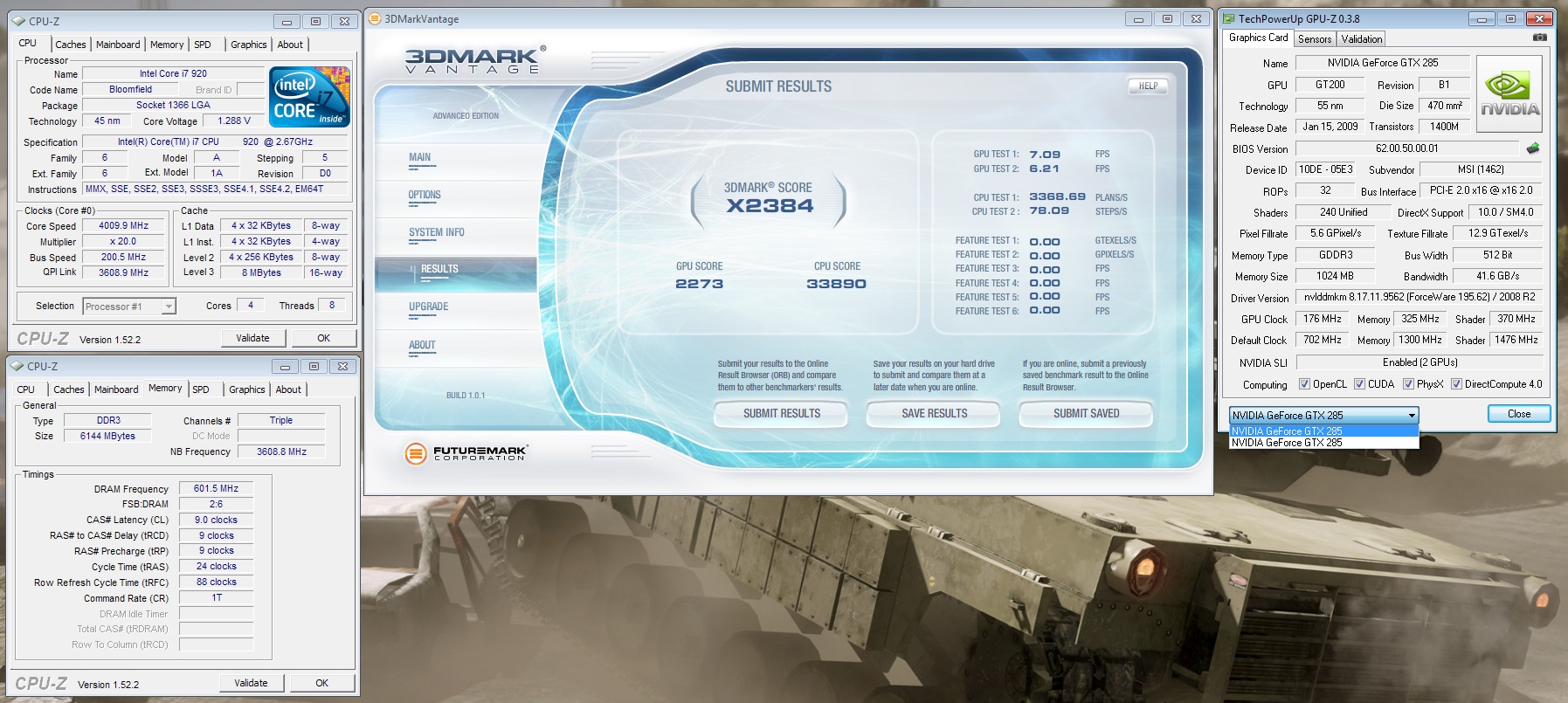Viewport: 1568px width, 703px height.
Task: Click the GPU-Z Name field GeForce GTX 285
Action: (1383, 63)
